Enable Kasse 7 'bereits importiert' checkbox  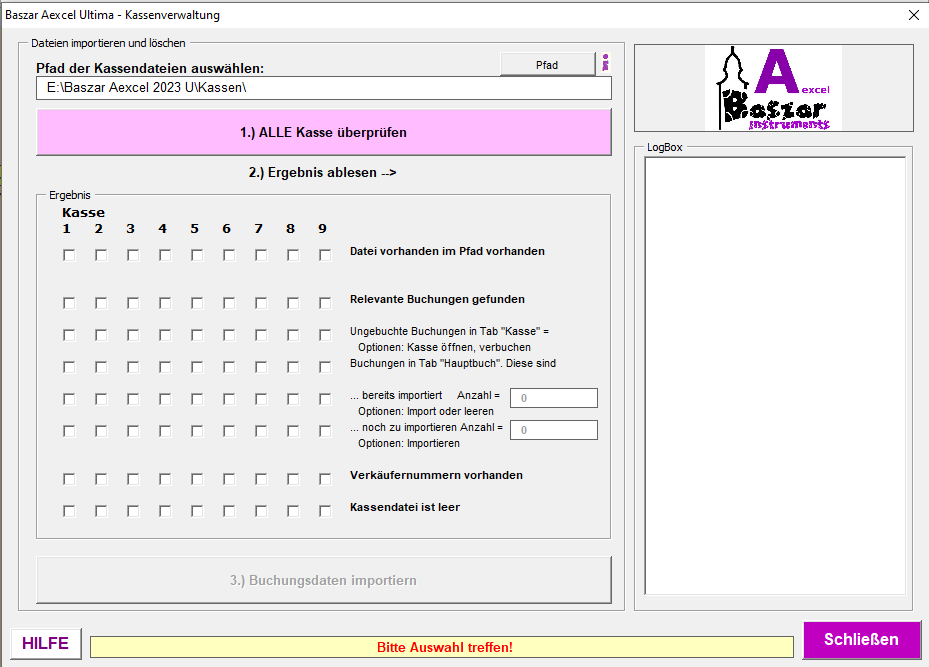coord(261,399)
